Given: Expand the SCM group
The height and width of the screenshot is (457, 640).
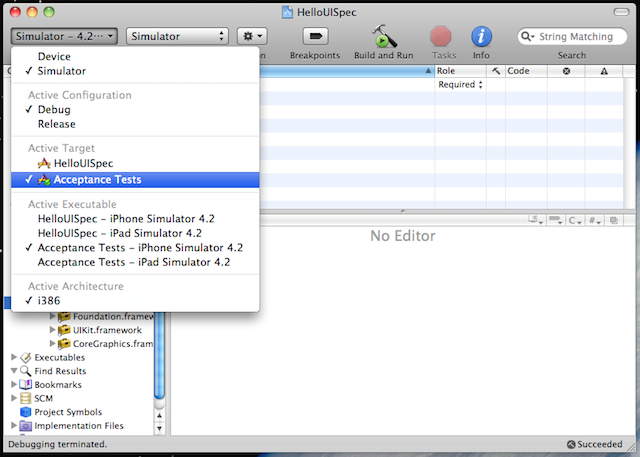Looking at the screenshot, I should (x=14, y=398).
